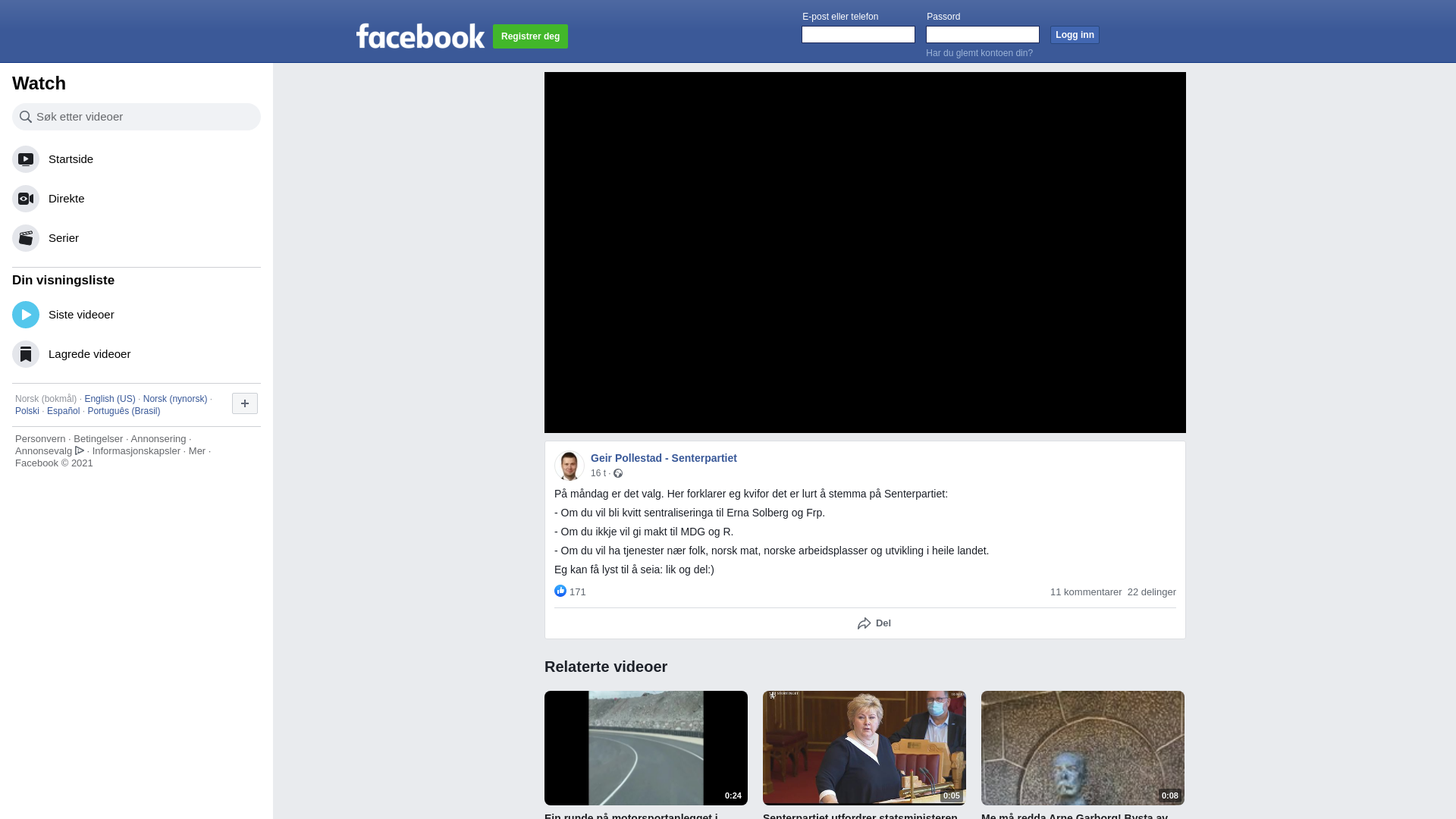Open motorsport track video thumbnail 0:24

click(646, 748)
